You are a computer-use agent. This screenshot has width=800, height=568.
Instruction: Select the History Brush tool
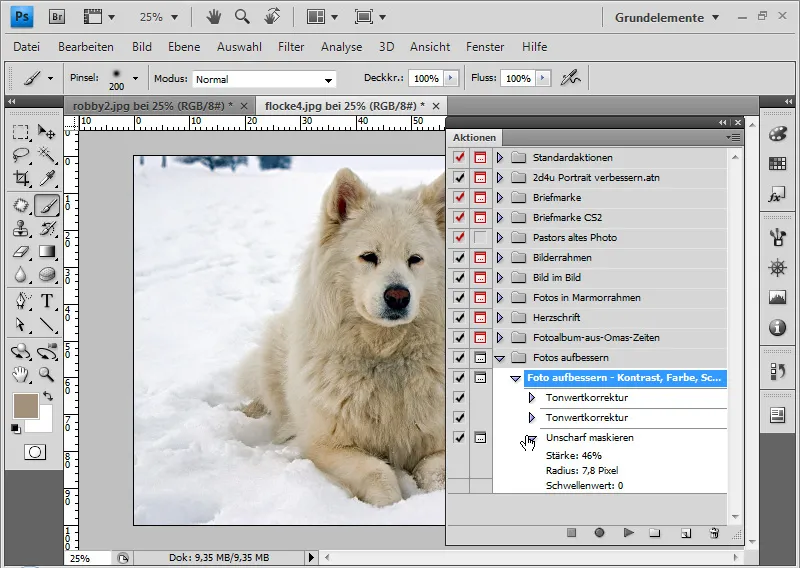tap(47, 229)
